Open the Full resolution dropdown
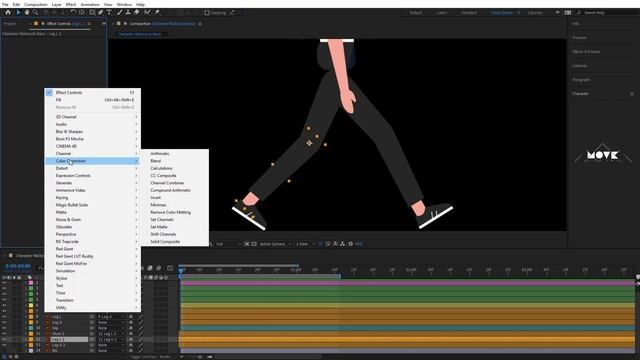Image resolution: width=640 pixels, height=360 pixels. [228, 244]
